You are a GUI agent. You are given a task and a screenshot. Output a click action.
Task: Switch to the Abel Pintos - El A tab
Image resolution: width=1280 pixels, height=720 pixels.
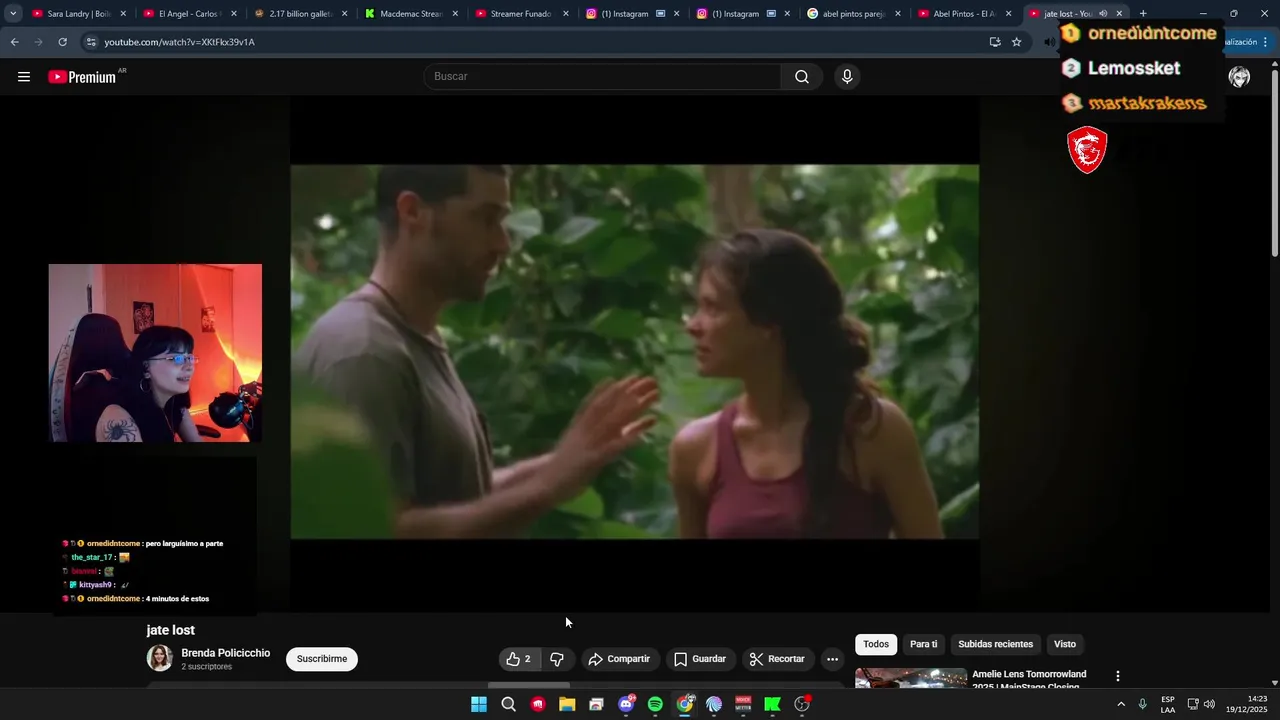[964, 14]
